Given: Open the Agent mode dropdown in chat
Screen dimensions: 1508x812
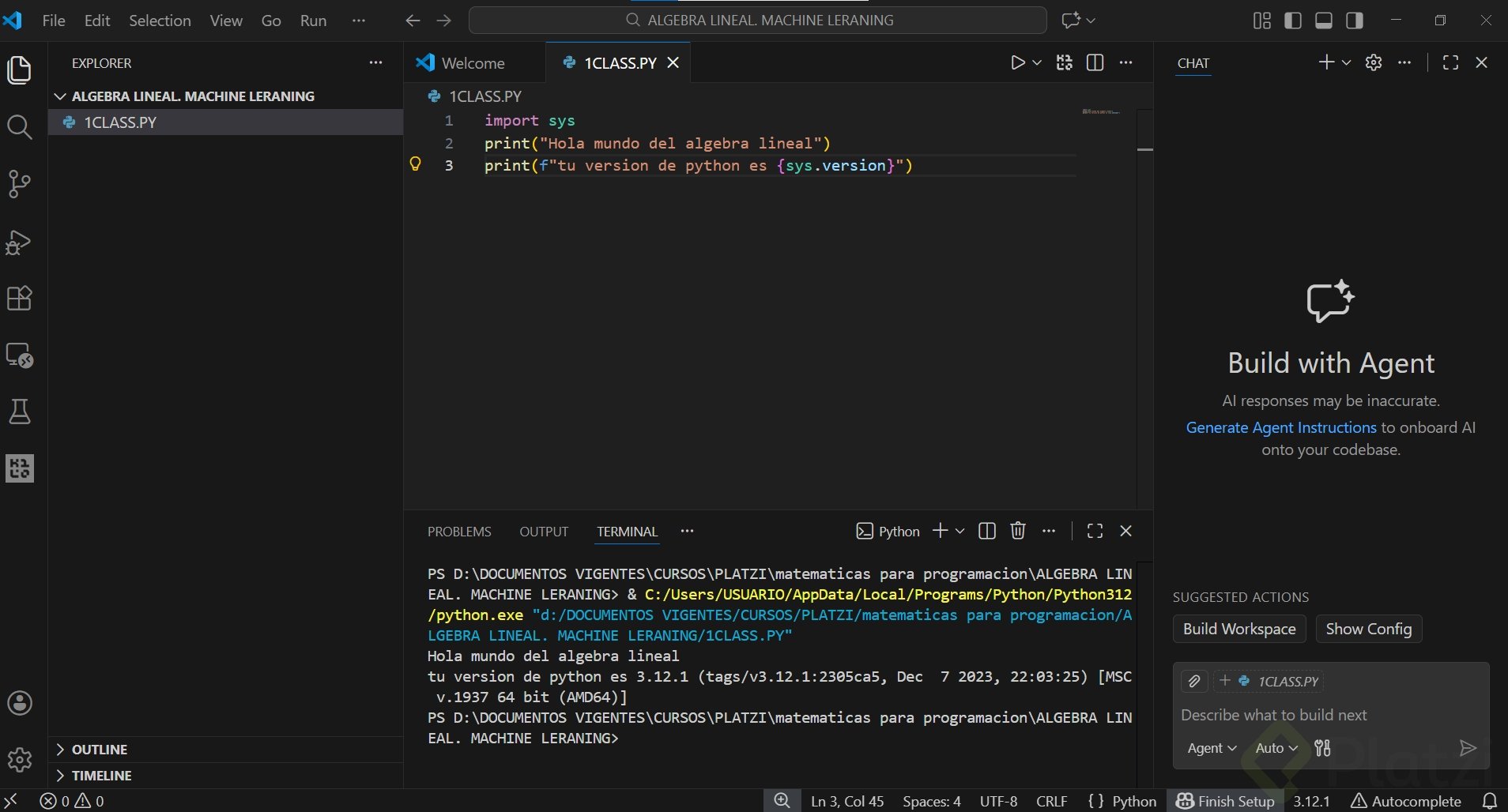Looking at the screenshot, I should [1211, 748].
